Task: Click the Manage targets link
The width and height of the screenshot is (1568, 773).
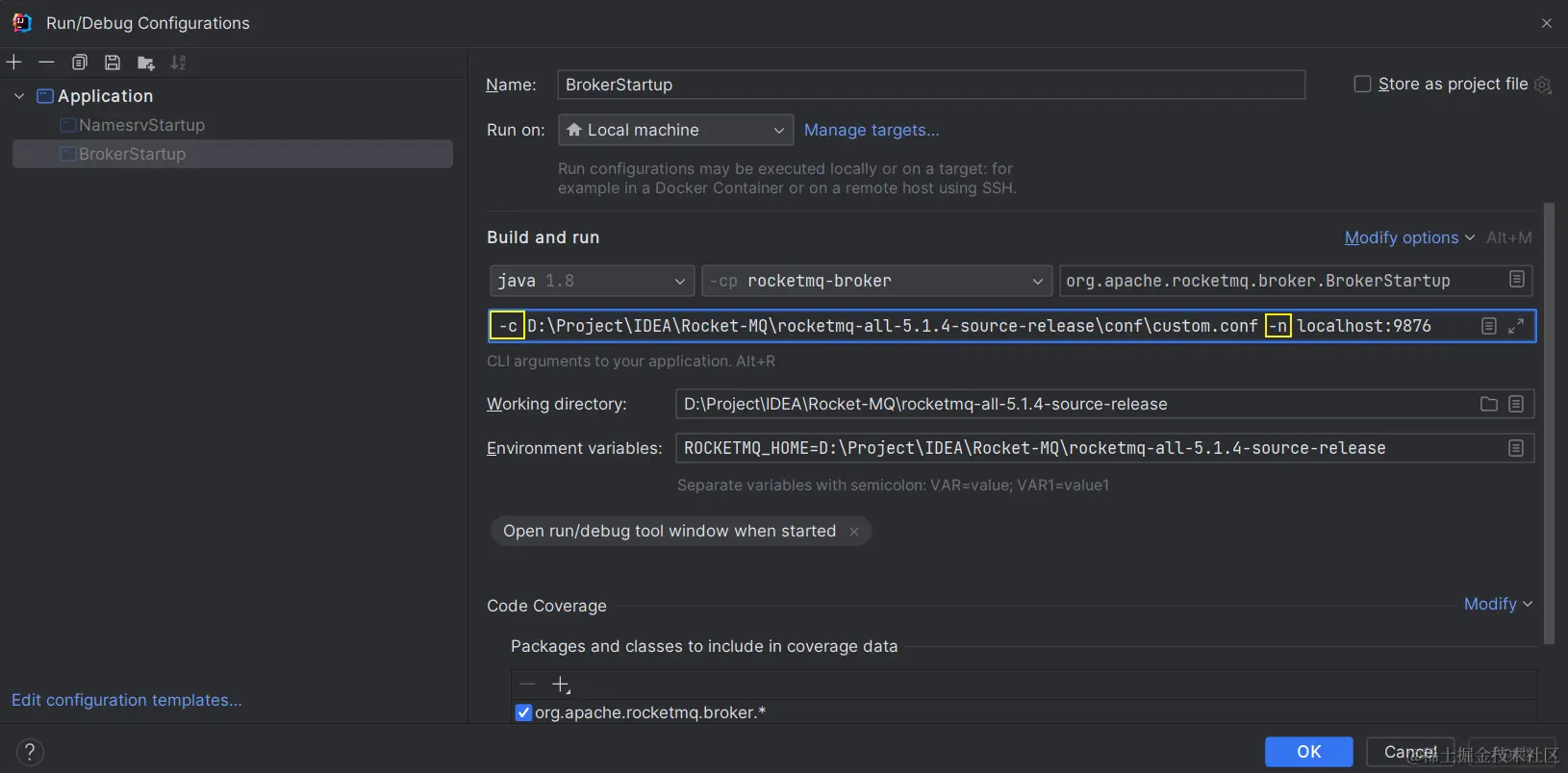Action: click(872, 130)
